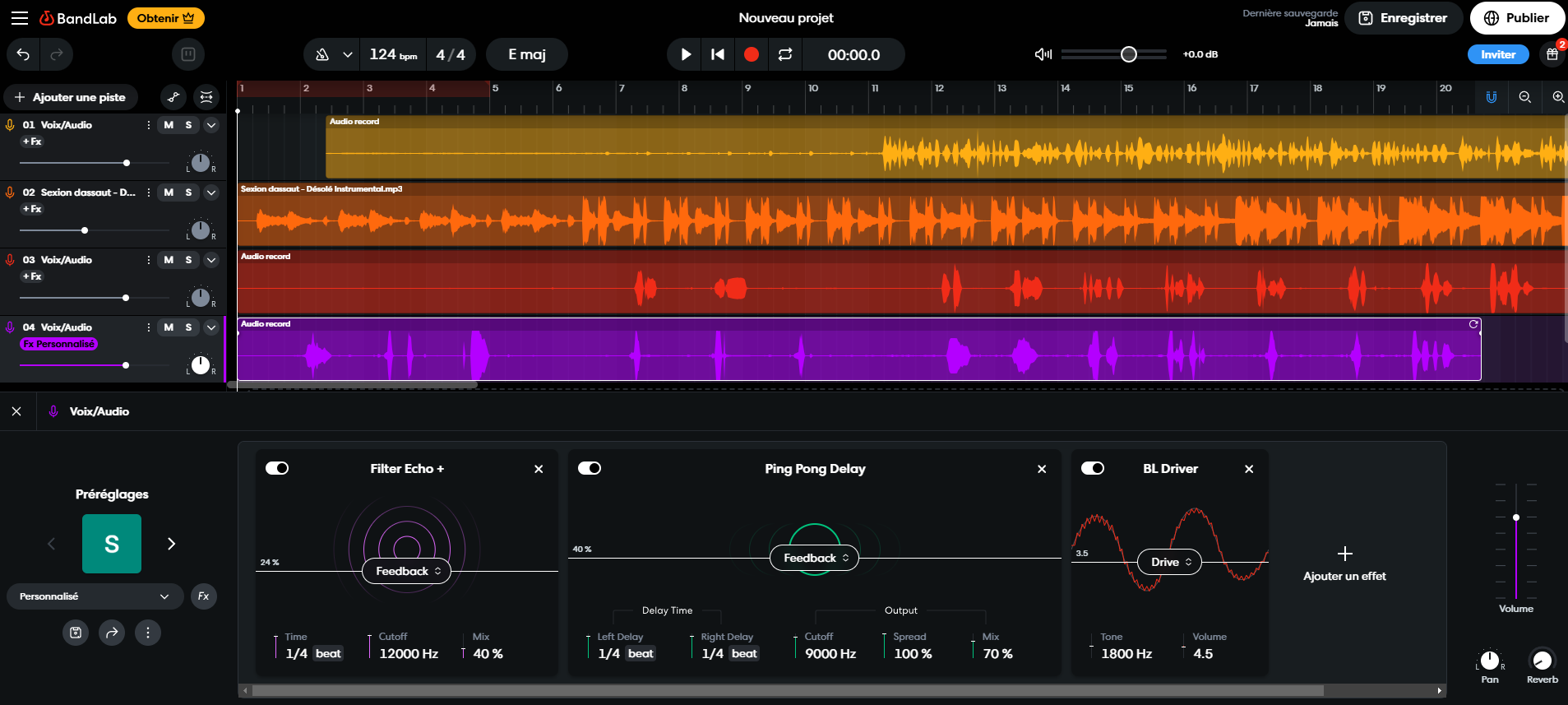The height and width of the screenshot is (705, 1568).
Task: Zoom out the timeline view
Action: click(x=1524, y=97)
